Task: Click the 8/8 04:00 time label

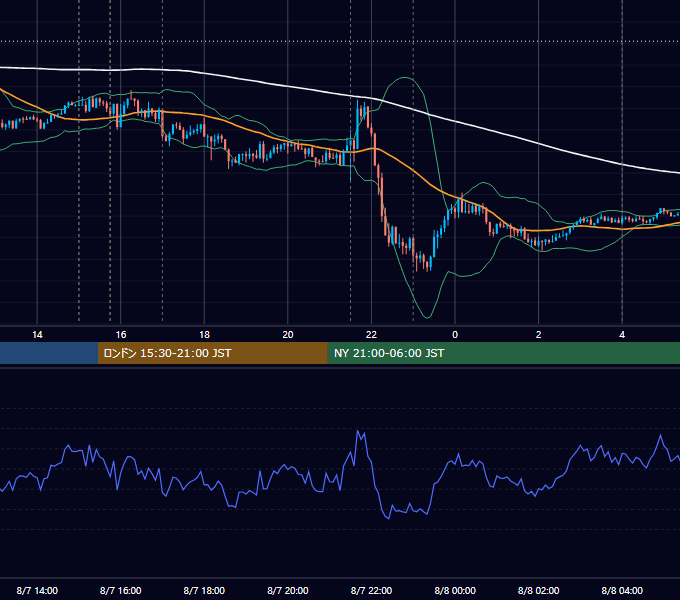Action: pyautogui.click(x=622, y=590)
